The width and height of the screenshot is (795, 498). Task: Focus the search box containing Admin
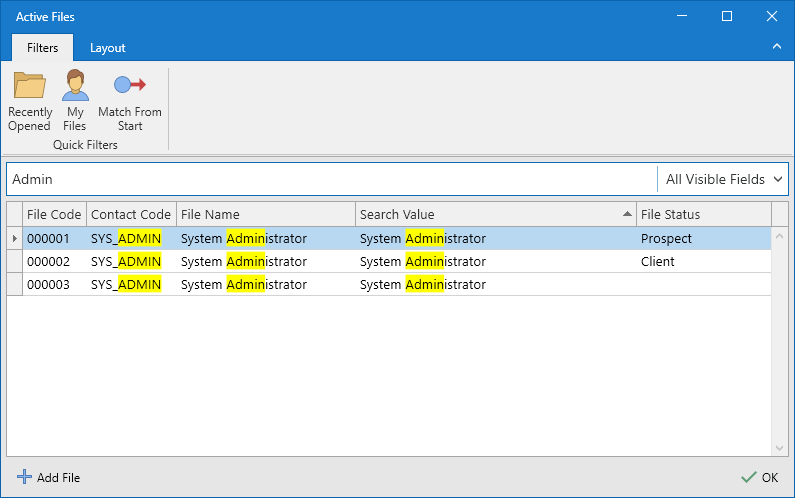click(x=332, y=179)
